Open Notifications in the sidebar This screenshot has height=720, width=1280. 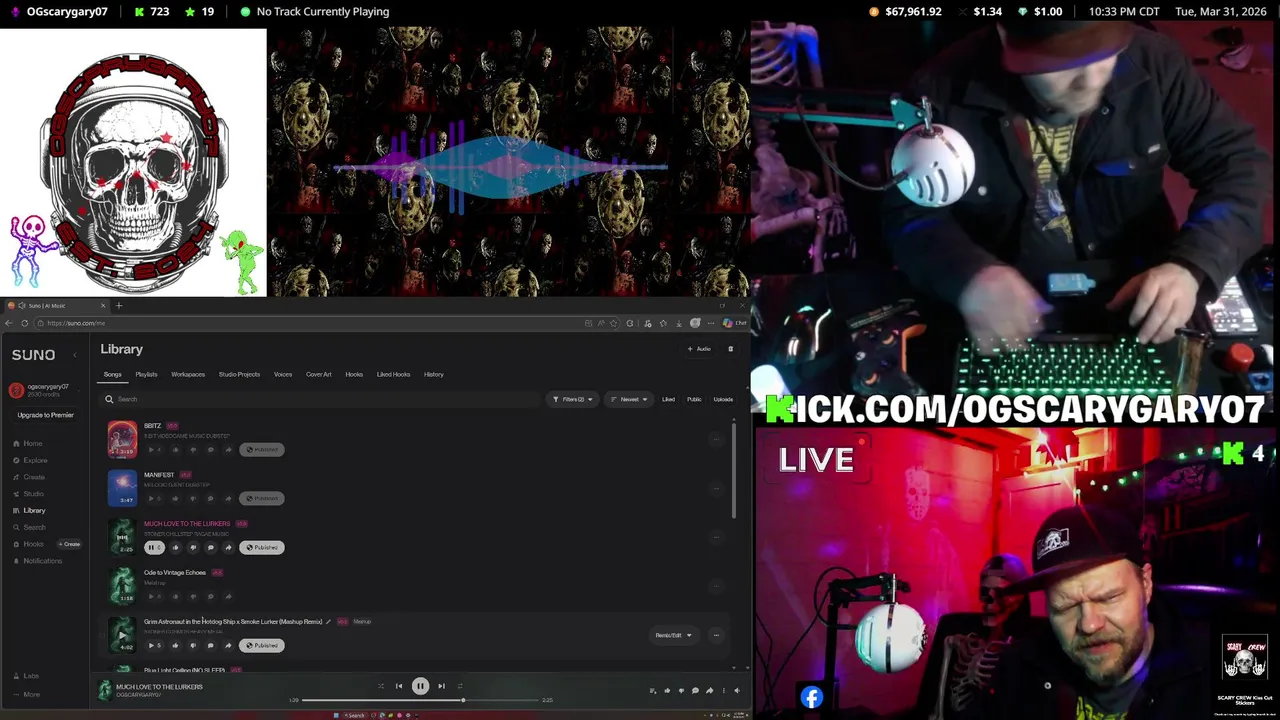(x=37, y=561)
